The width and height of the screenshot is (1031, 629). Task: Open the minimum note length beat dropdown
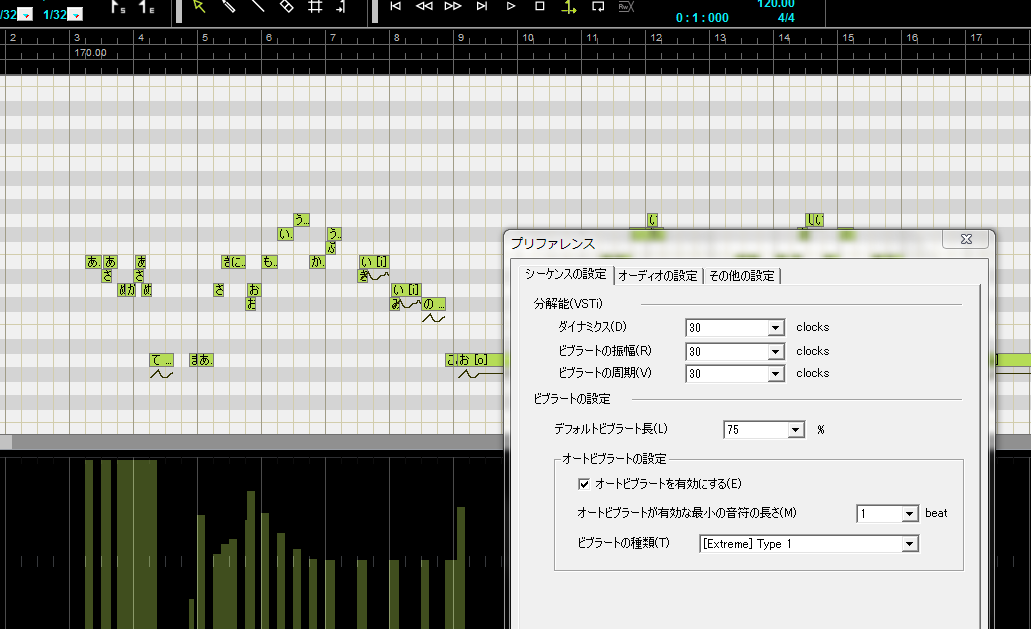pos(910,513)
